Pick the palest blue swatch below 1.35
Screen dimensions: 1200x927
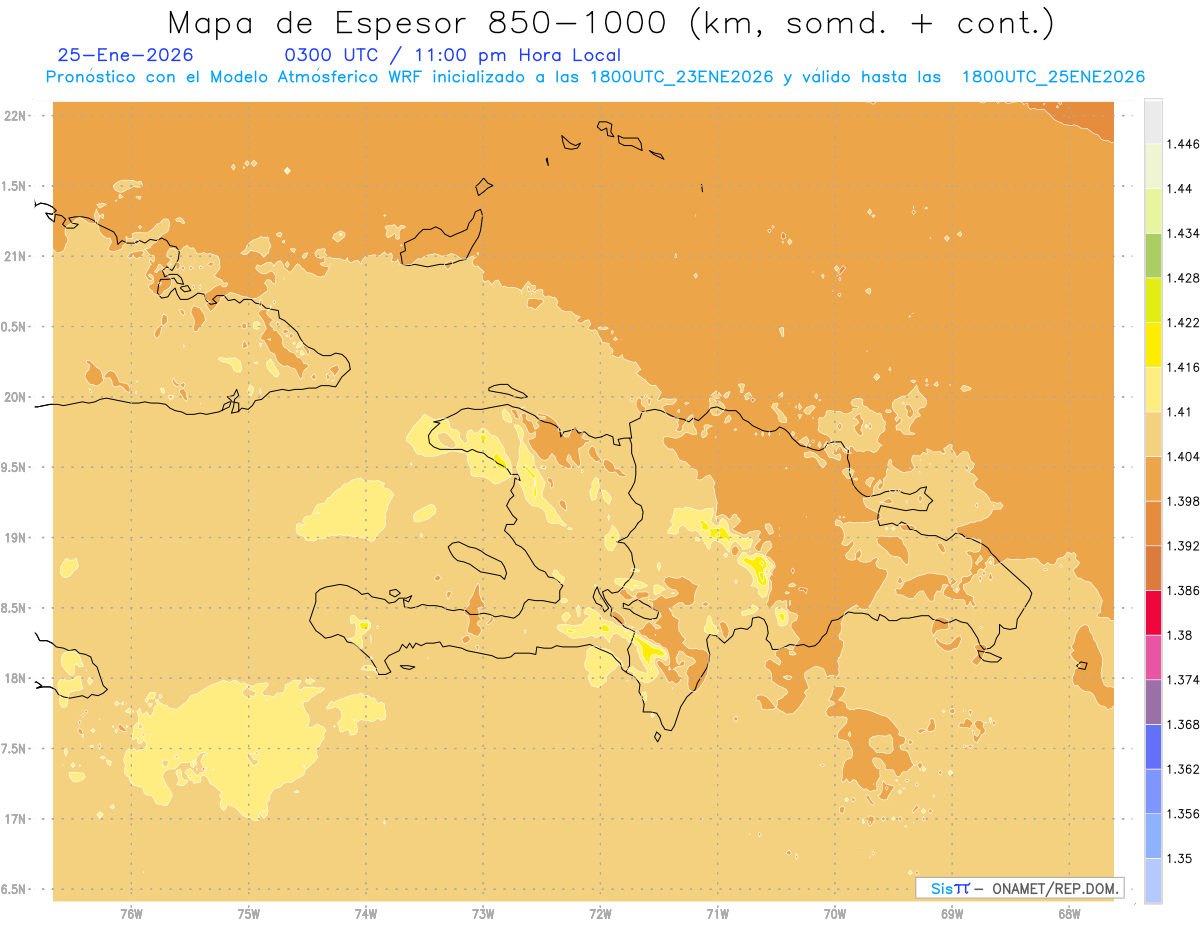tap(1153, 880)
